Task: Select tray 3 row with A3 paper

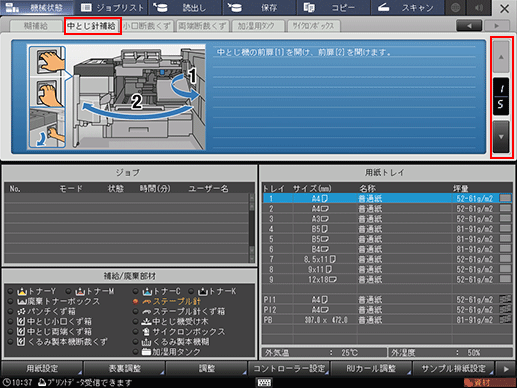Action: (387, 219)
